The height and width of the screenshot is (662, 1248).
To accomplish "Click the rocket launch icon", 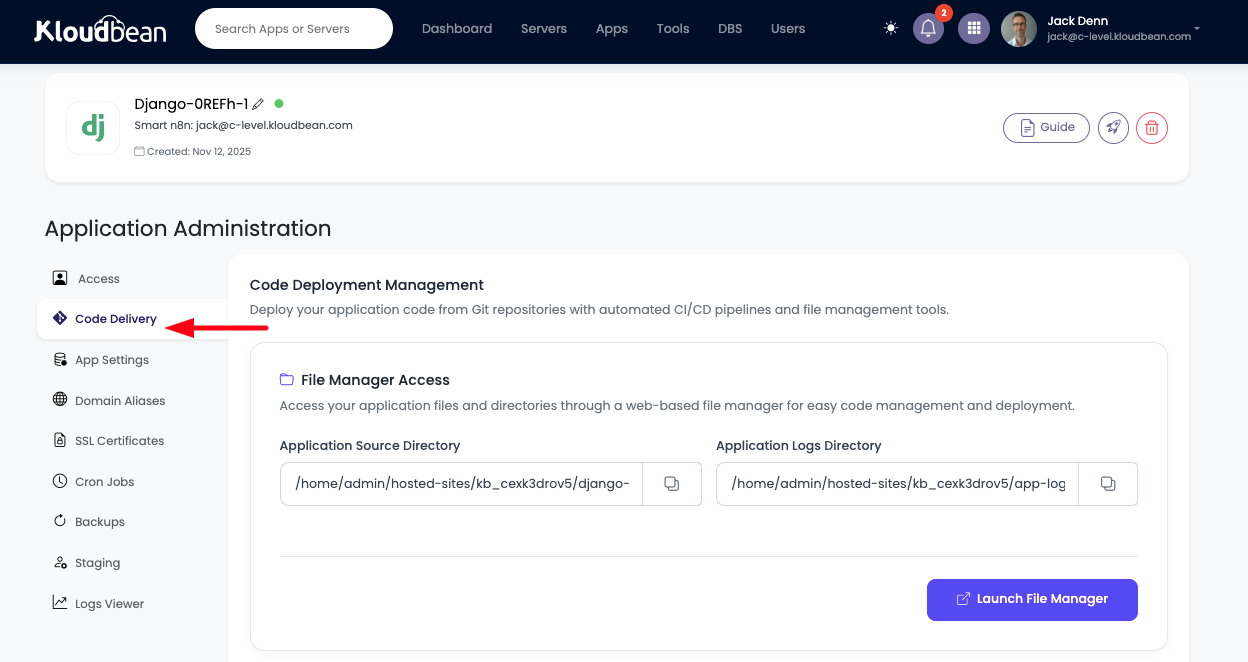I will 1113,128.
